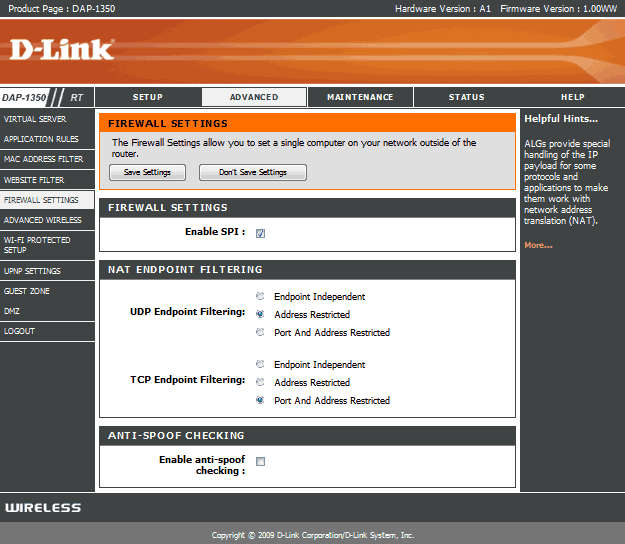The image size is (625, 544).
Task: Open the Setup tab
Action: (148, 97)
